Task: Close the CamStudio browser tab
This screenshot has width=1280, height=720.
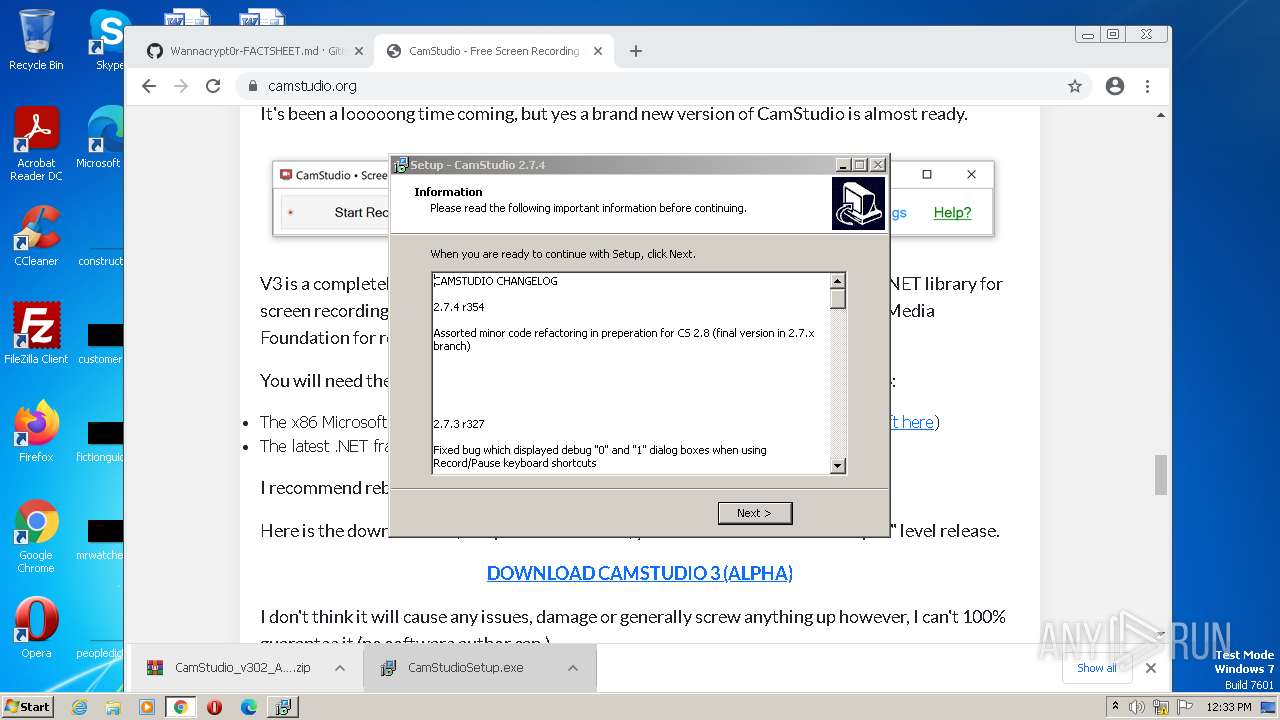Action: [598, 51]
